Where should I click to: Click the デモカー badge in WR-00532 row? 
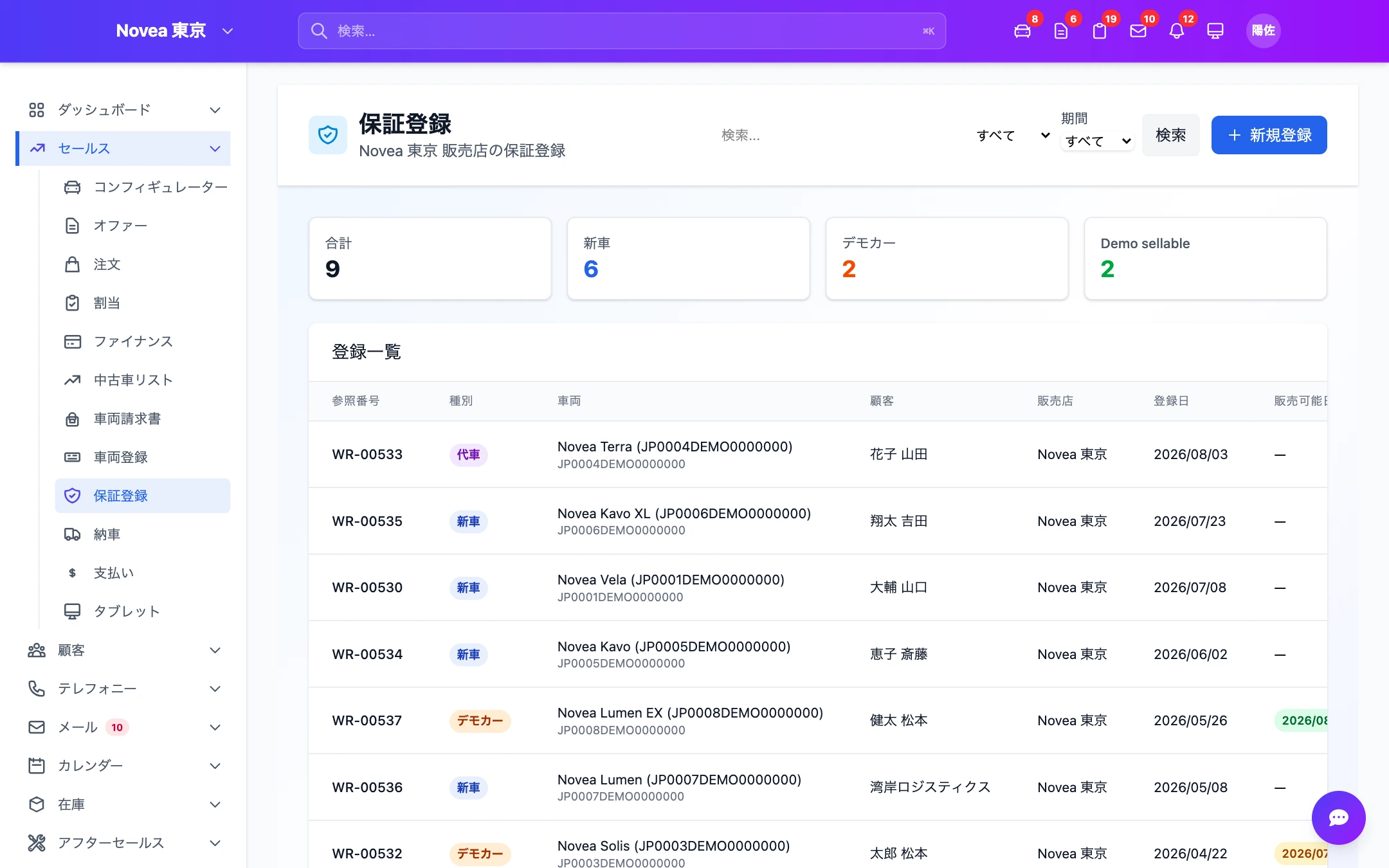480,854
